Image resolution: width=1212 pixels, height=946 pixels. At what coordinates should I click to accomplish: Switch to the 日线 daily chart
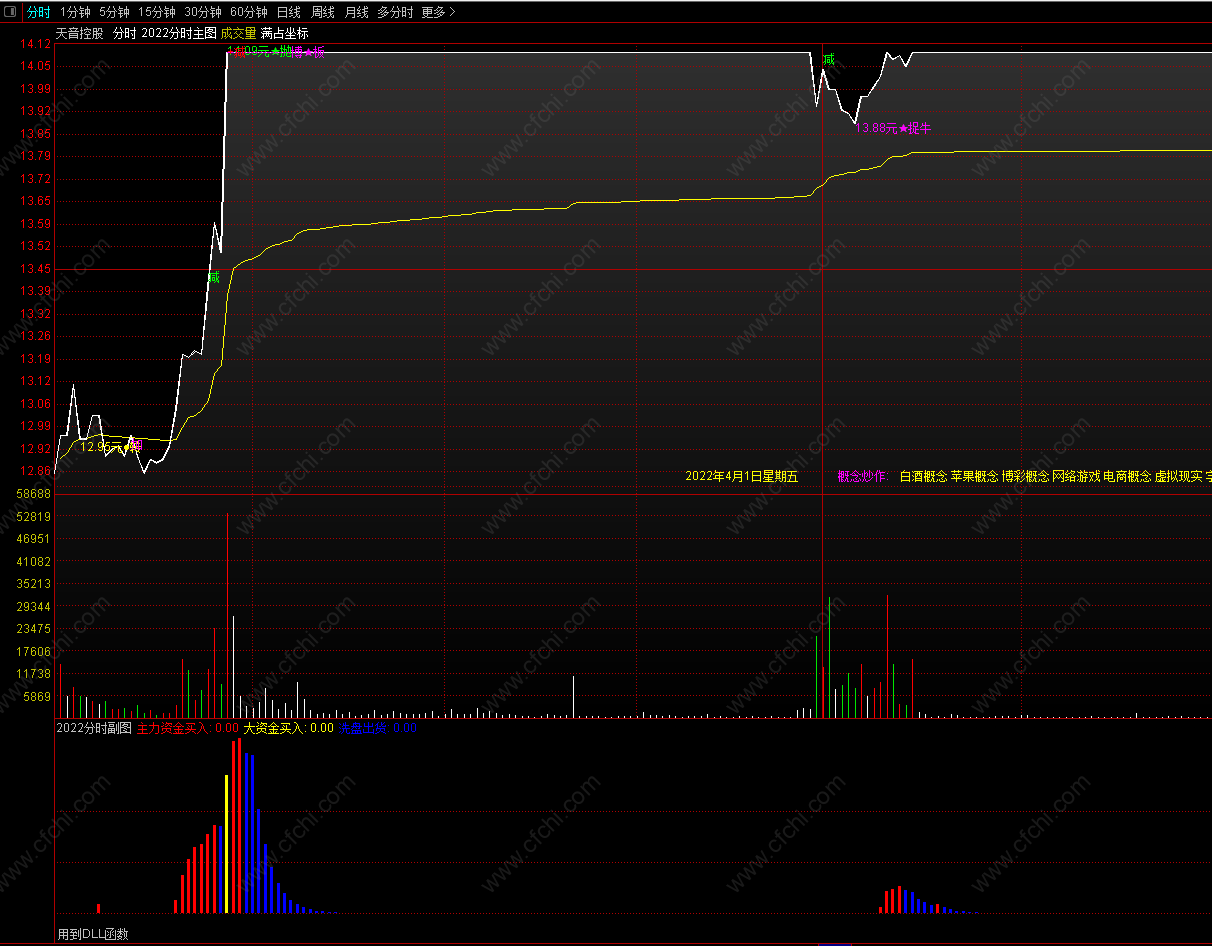point(288,12)
